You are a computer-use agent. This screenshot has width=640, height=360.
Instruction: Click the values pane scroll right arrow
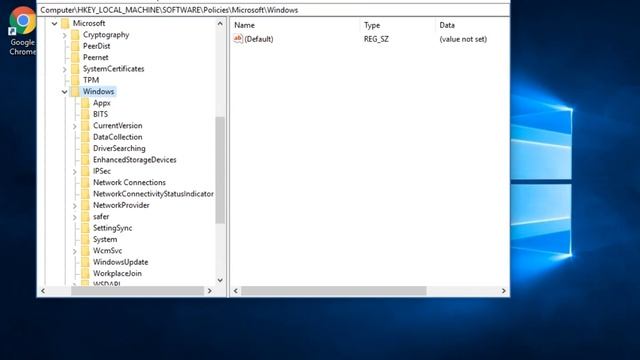[x=504, y=291]
